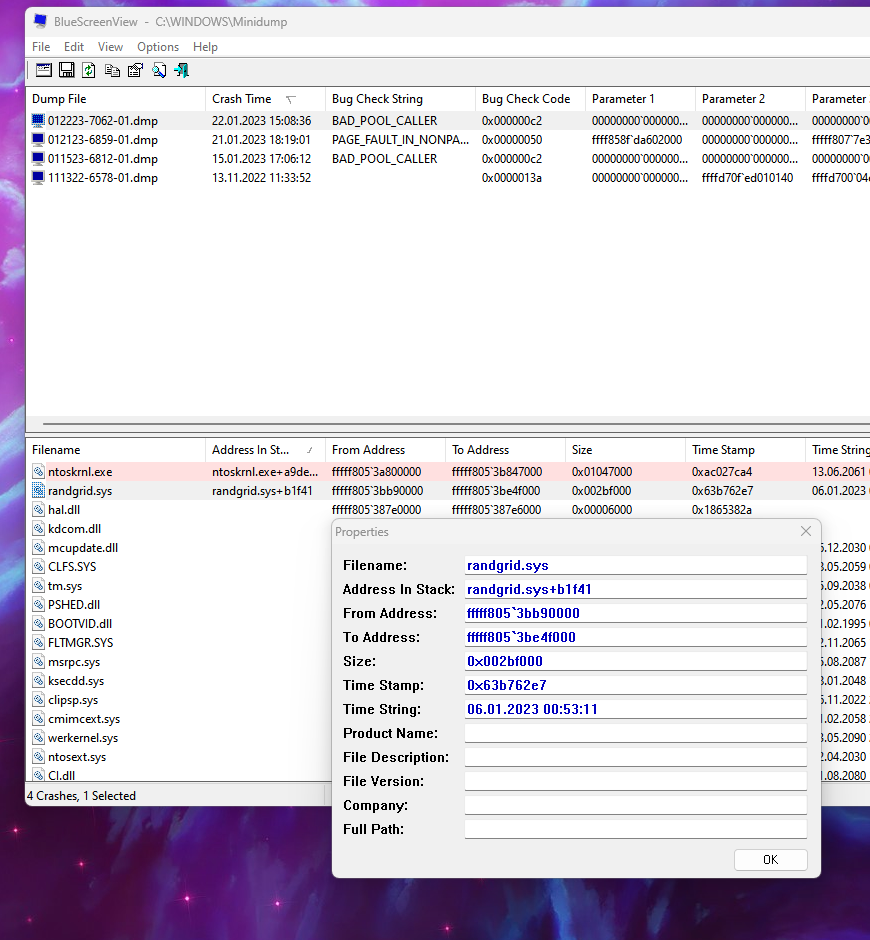
Task: Click the FLTMGR.SYS module icon
Action: coord(38,643)
